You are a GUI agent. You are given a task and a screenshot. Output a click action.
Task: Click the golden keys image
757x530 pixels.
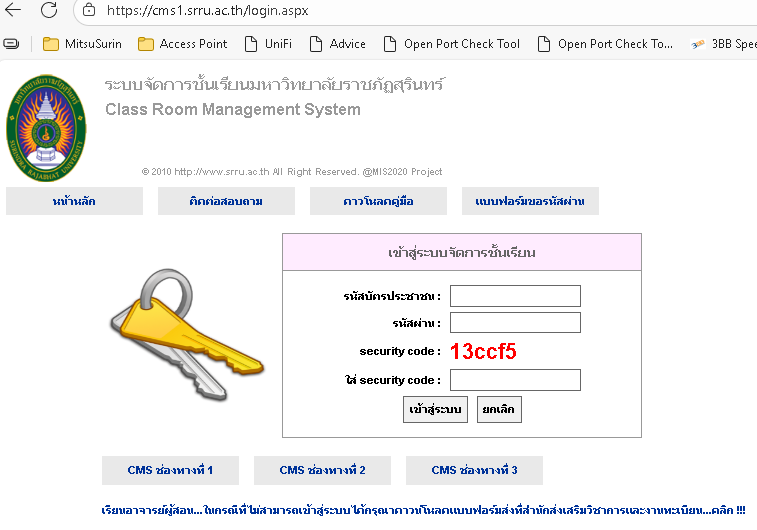181,321
